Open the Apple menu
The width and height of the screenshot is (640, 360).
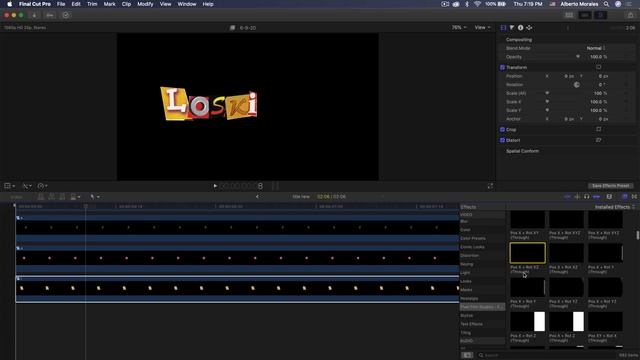pyautogui.click(x=9, y=4)
